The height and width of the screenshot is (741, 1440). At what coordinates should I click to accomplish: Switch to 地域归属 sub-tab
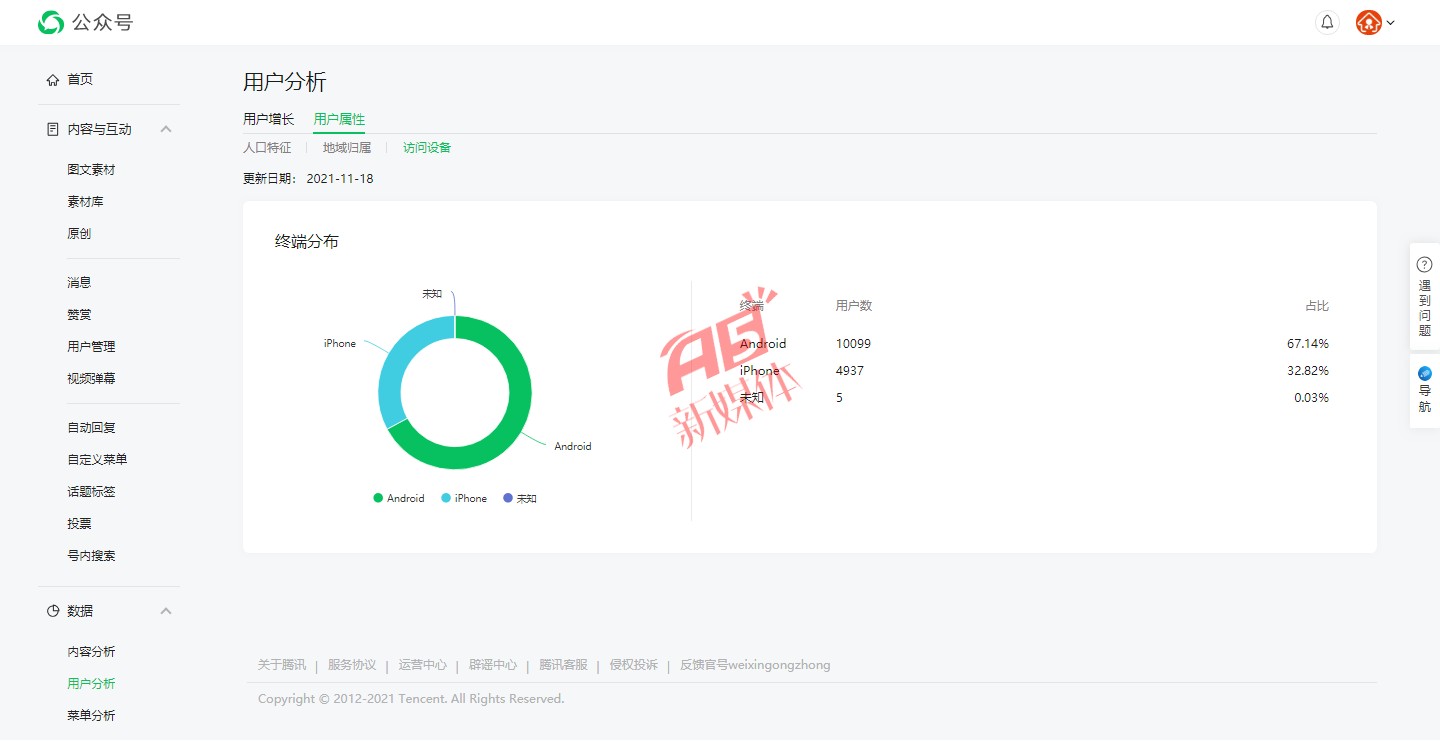pos(347,148)
